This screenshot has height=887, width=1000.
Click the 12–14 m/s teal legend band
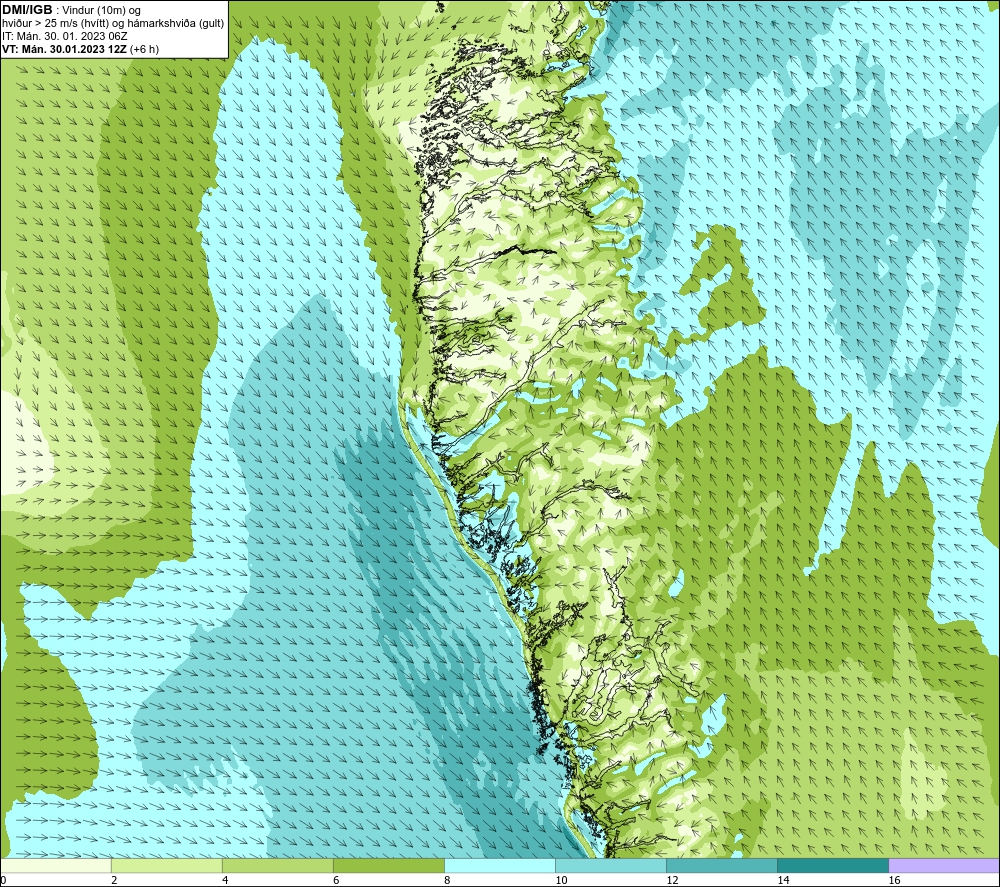(x=722, y=866)
